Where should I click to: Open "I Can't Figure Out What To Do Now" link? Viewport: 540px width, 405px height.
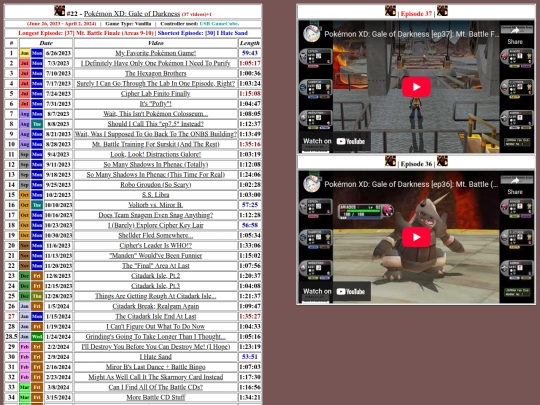[156, 326]
